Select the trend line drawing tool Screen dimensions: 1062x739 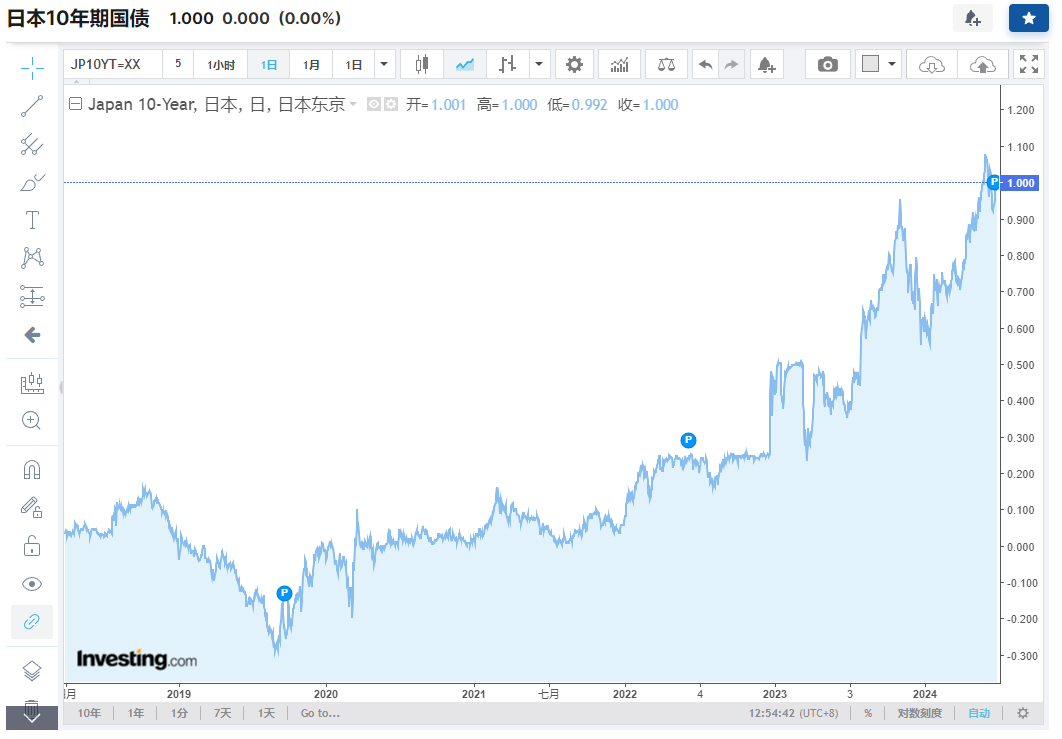pyautogui.click(x=32, y=106)
